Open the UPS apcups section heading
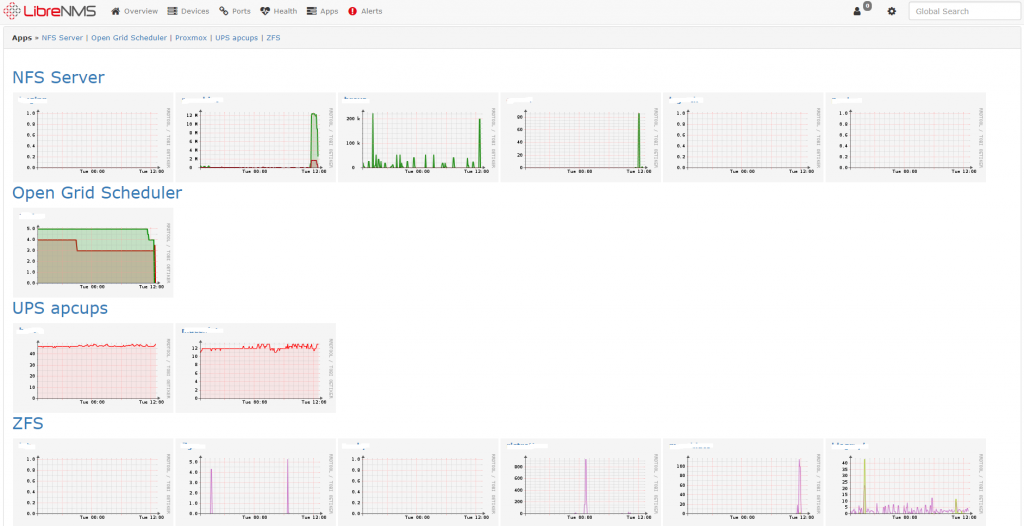The image size is (1024, 526). tap(60, 308)
